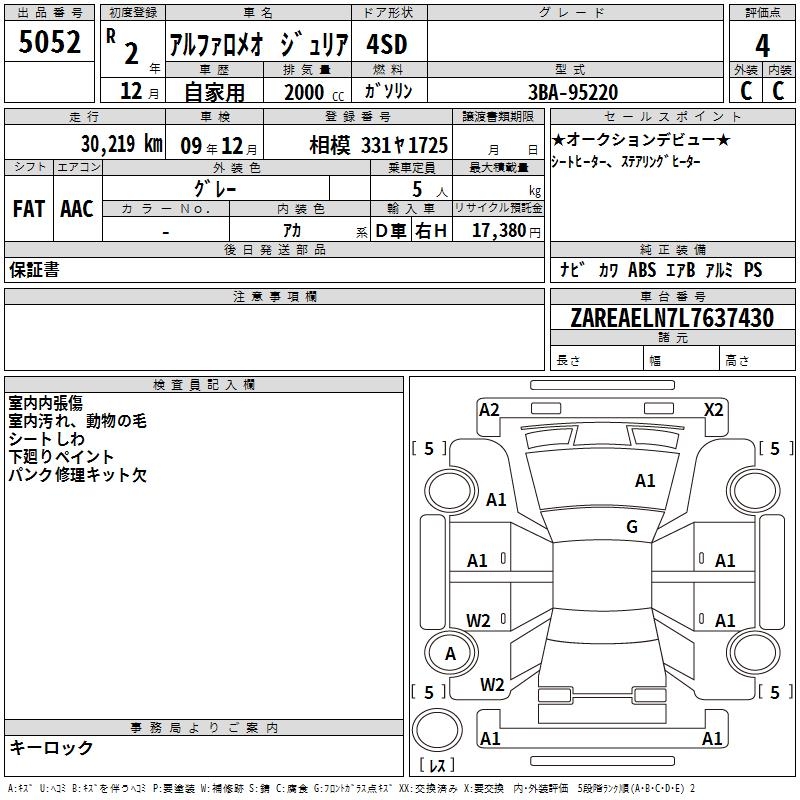The image size is (800, 800).
Task: Select the キーロック notice text
Action: [52, 748]
